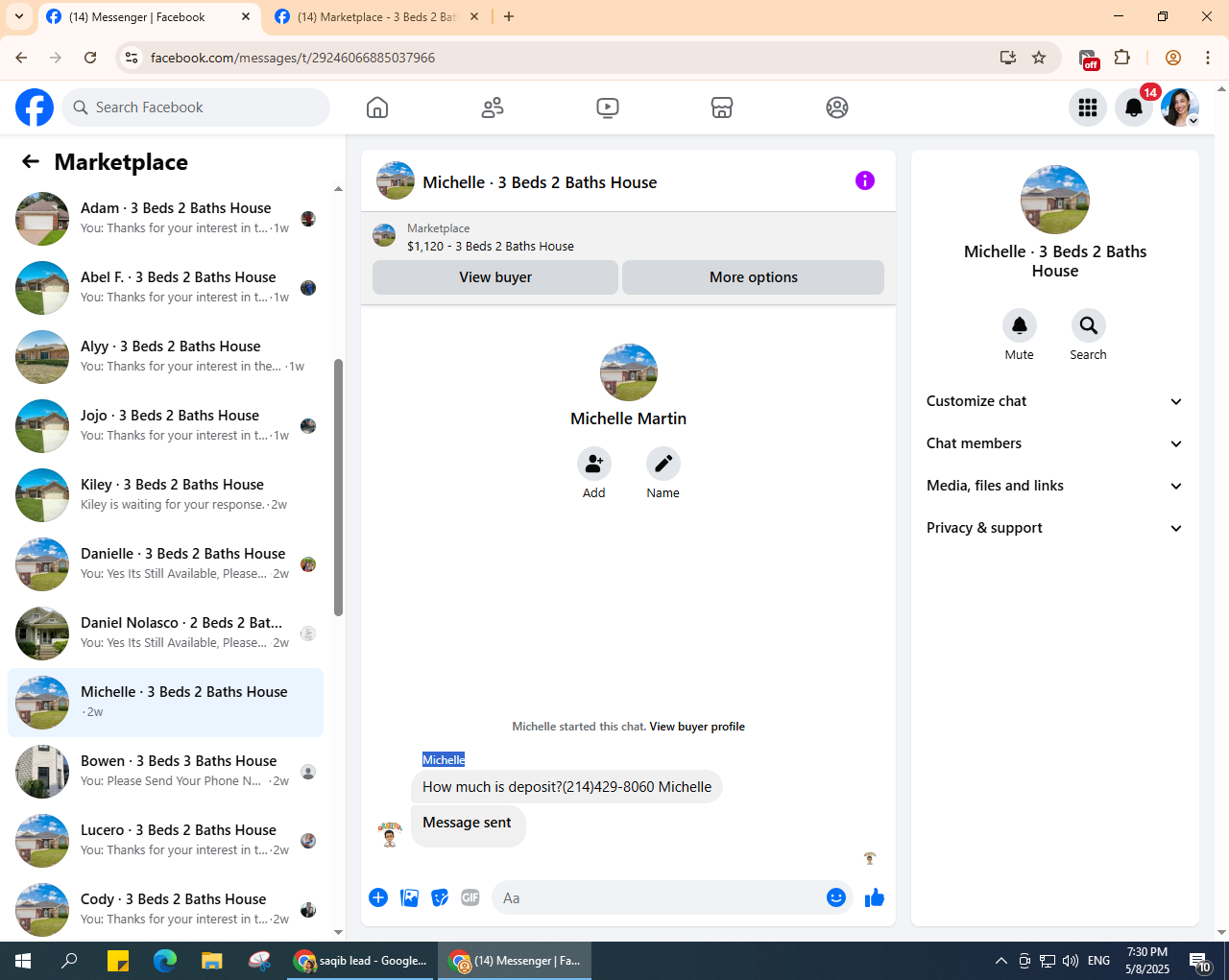Open saqib lead Google Chrome taskbar window
This screenshot has height=980, width=1229.
click(362, 961)
